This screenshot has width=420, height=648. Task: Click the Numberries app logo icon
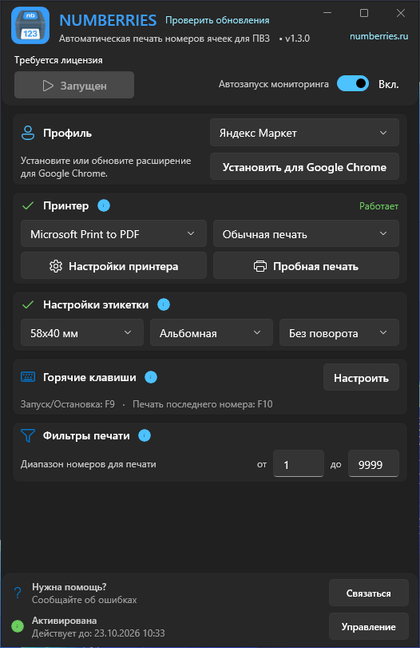[30, 25]
